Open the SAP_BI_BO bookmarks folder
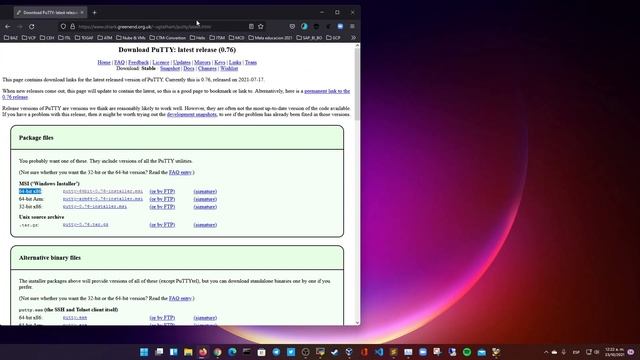The height and width of the screenshot is (360, 640). 309,38
